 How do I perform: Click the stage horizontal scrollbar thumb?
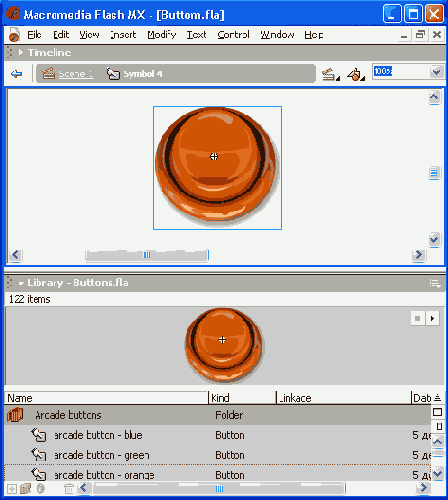click(147, 255)
